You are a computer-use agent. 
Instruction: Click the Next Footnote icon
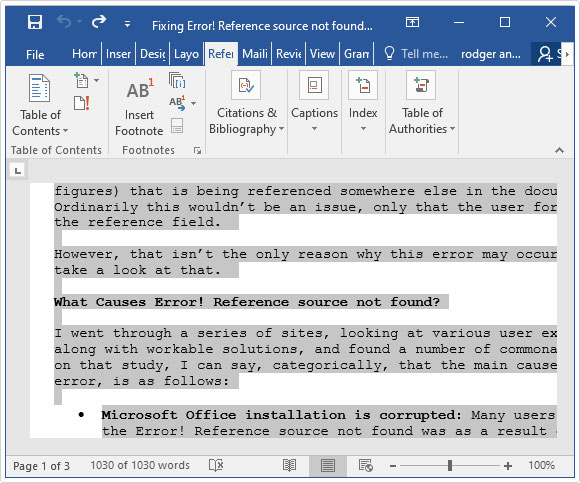point(177,103)
